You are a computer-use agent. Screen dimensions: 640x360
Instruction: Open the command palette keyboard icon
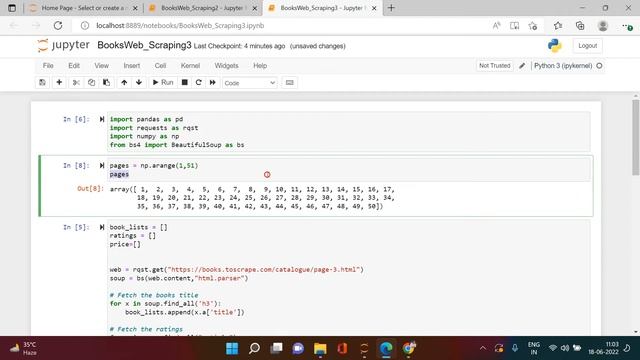(x=289, y=82)
